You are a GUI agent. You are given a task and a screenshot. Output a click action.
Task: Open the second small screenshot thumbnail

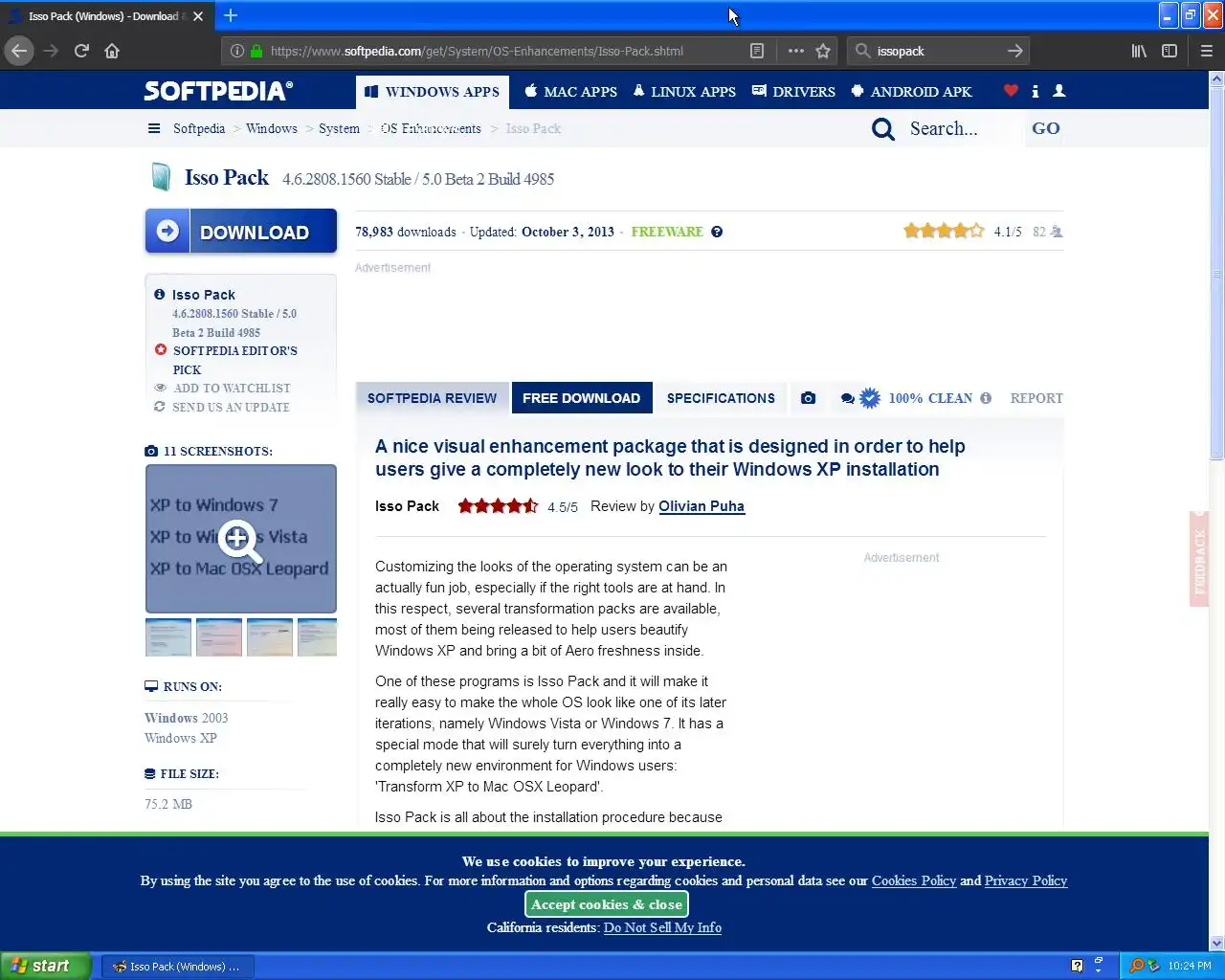click(x=219, y=637)
